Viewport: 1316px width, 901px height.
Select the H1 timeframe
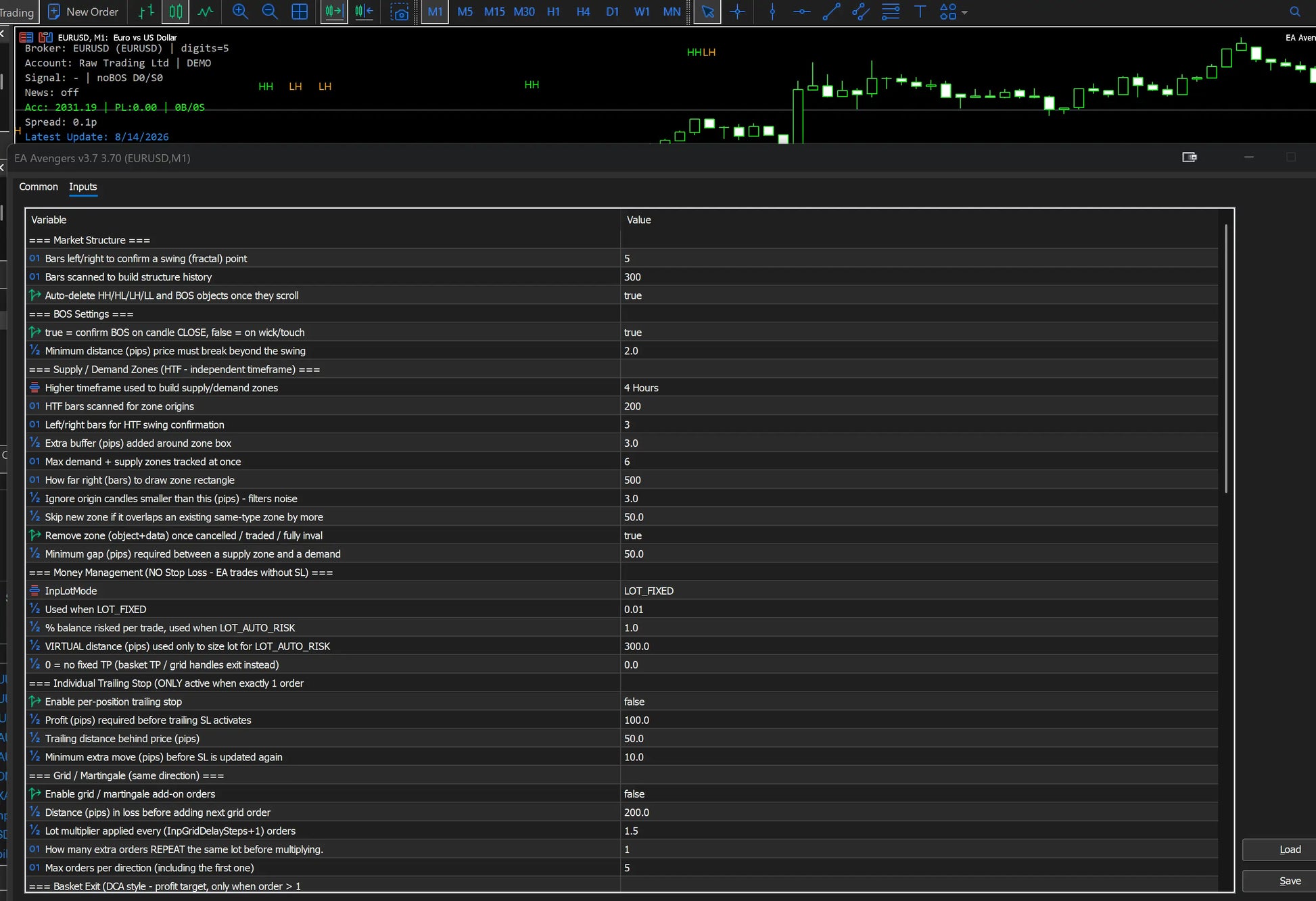coord(553,11)
